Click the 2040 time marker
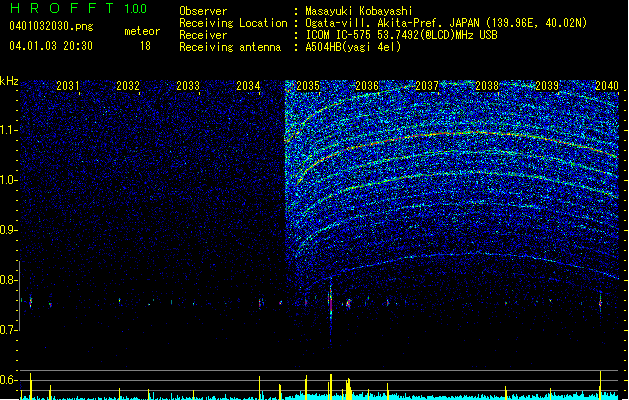 (607, 86)
